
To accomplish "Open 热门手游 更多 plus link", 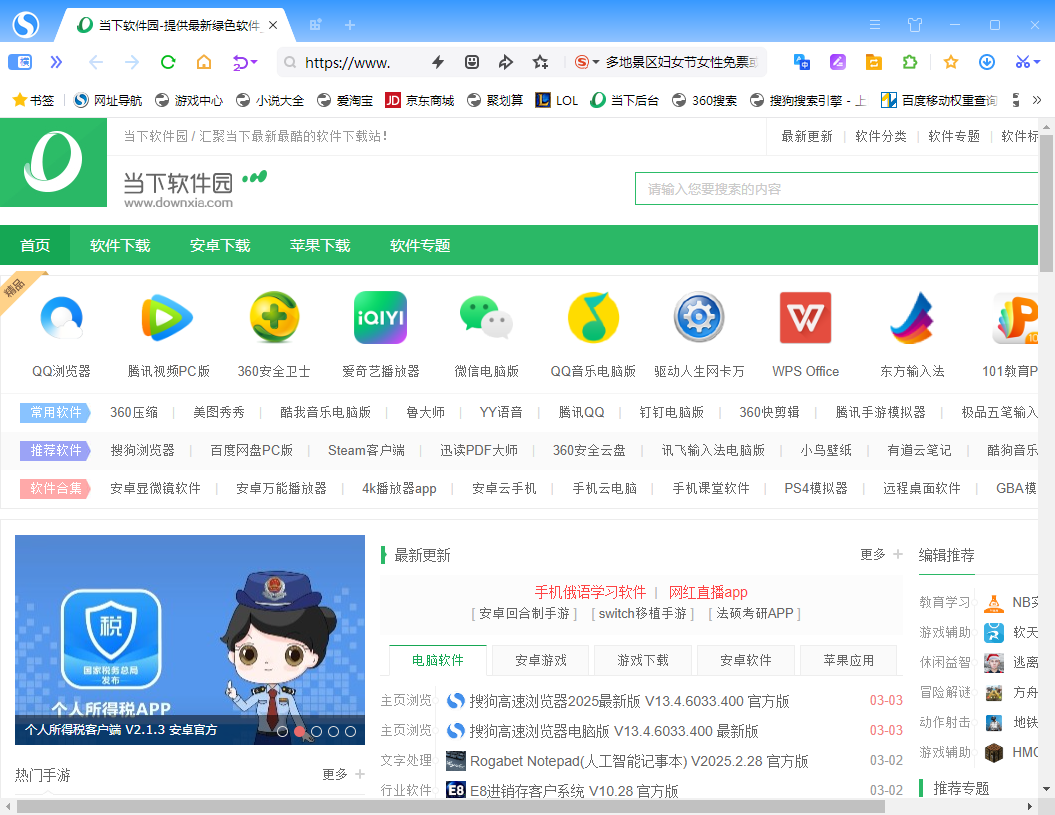I will (x=343, y=775).
